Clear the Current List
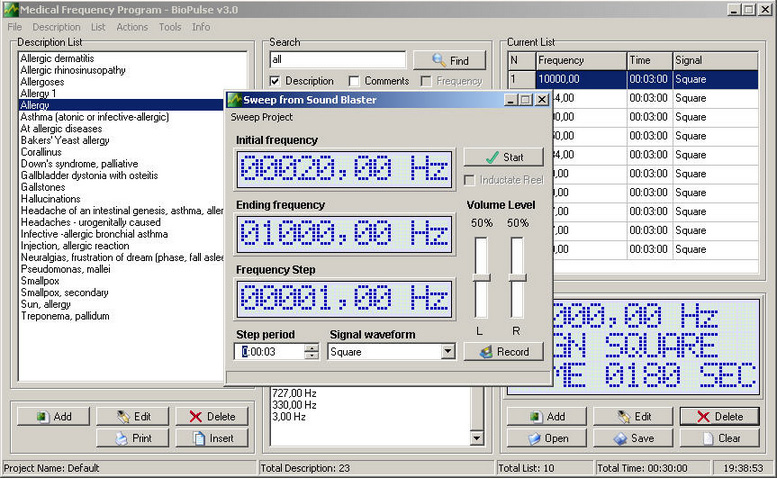 (x=719, y=438)
